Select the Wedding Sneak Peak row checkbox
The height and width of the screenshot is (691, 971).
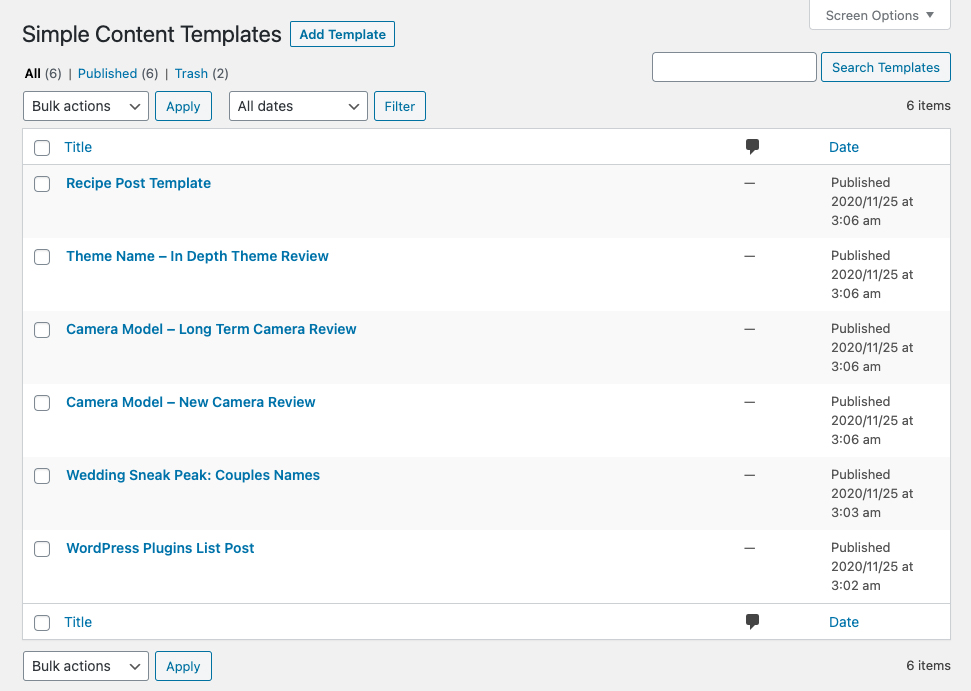[42, 476]
